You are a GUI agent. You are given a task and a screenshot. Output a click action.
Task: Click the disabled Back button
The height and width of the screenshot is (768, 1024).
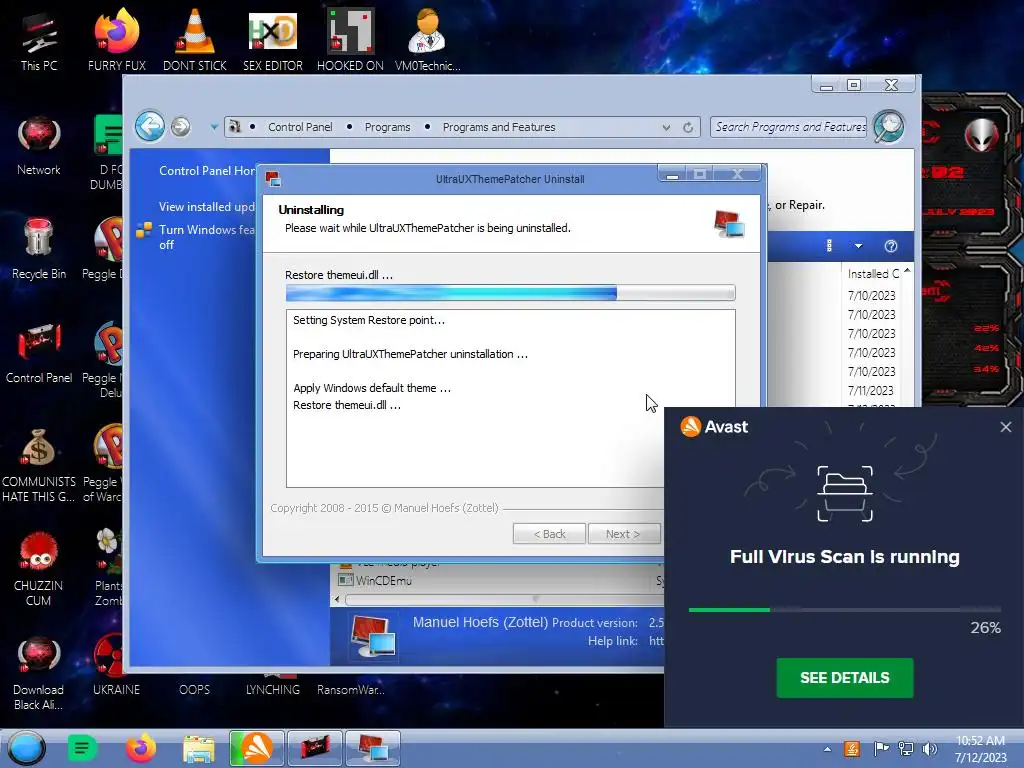click(x=549, y=534)
